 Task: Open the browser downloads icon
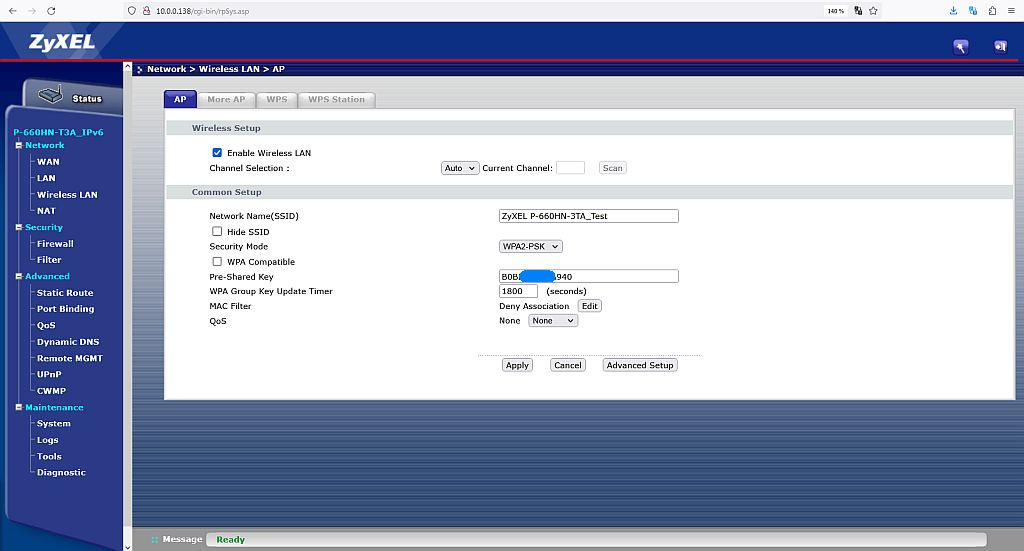(x=953, y=10)
